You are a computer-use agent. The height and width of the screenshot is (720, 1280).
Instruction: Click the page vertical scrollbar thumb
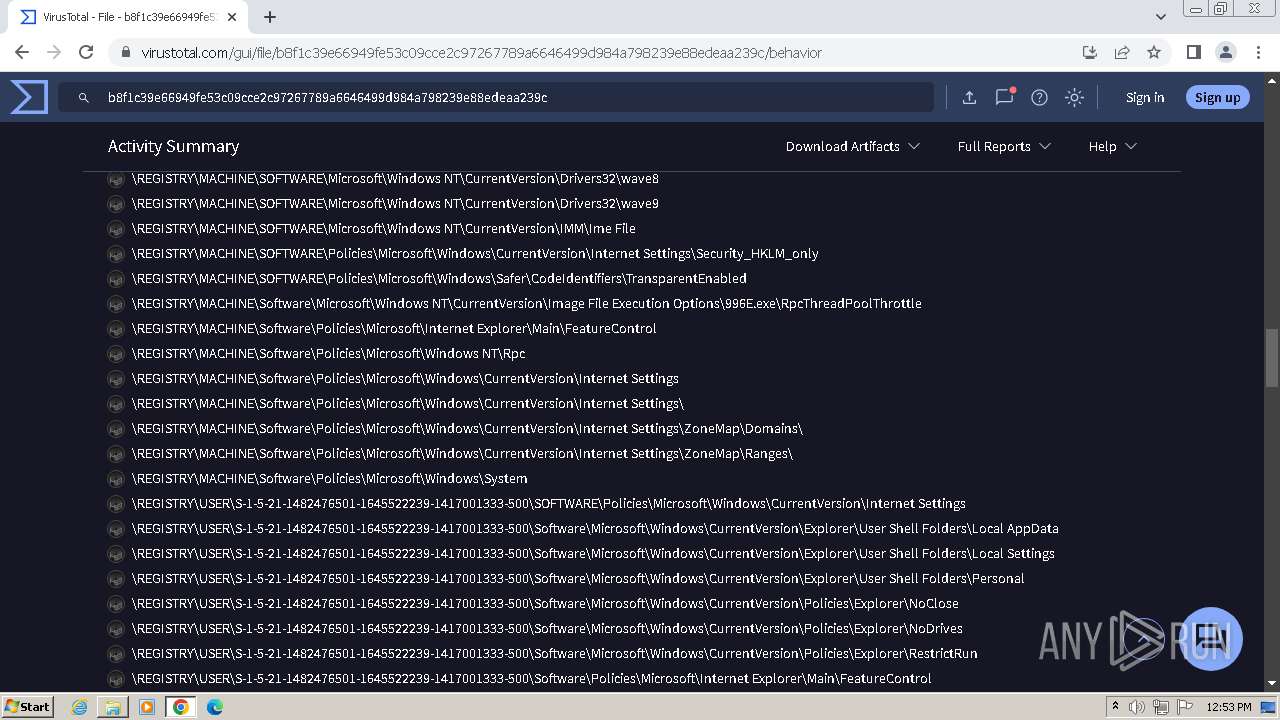click(x=1272, y=358)
